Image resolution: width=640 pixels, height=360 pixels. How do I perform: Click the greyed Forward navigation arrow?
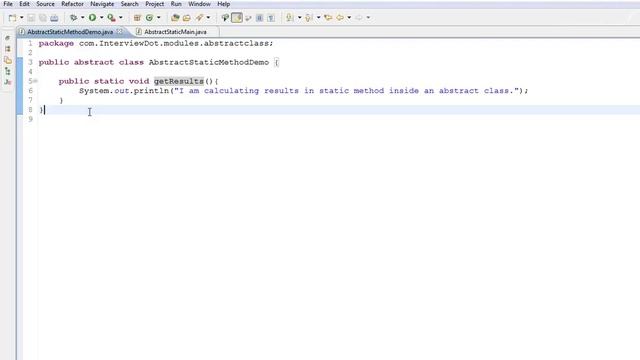359,18
